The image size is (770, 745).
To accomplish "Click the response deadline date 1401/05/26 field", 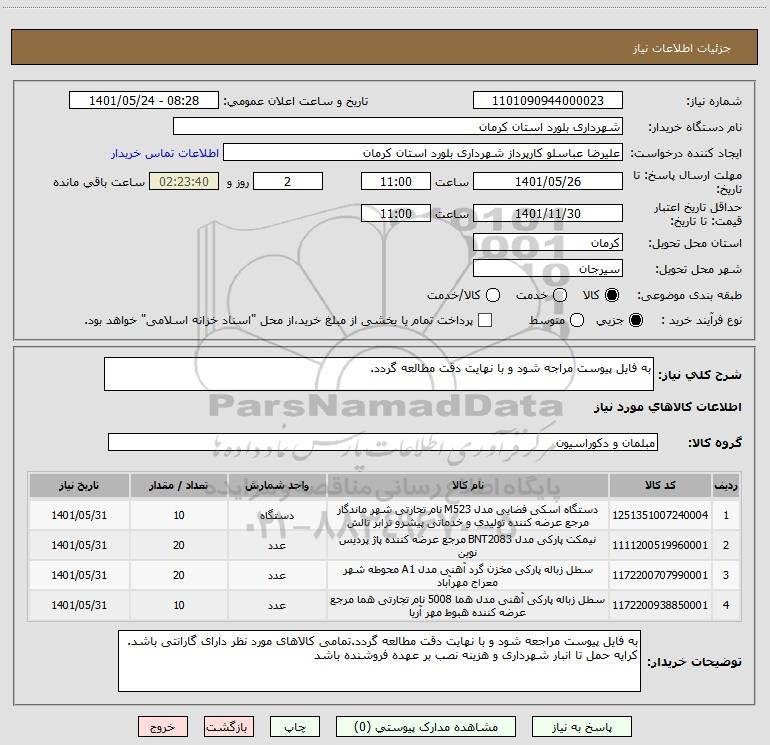I will pyautogui.click(x=548, y=181).
